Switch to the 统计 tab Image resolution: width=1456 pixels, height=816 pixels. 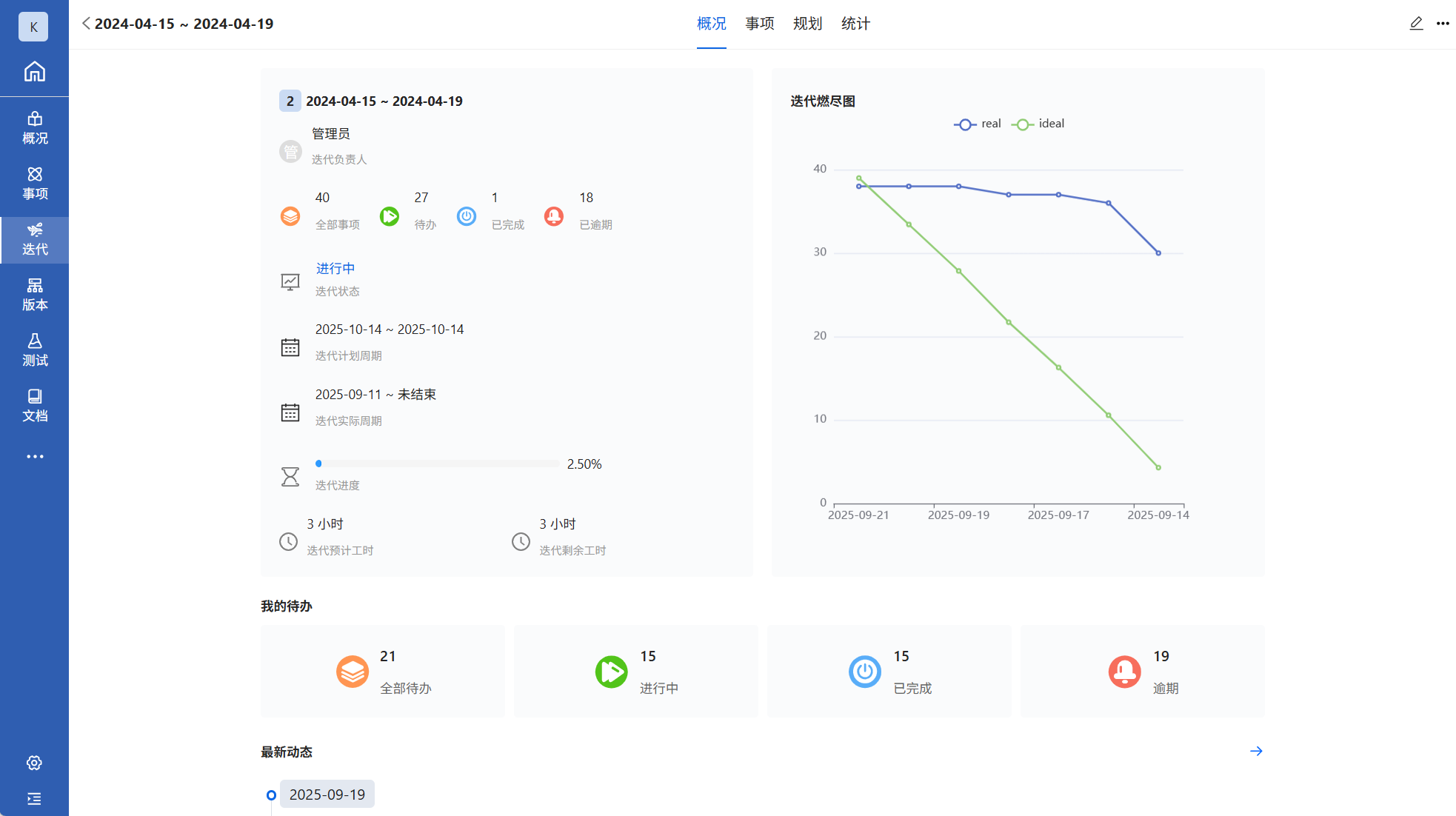pyautogui.click(x=855, y=24)
